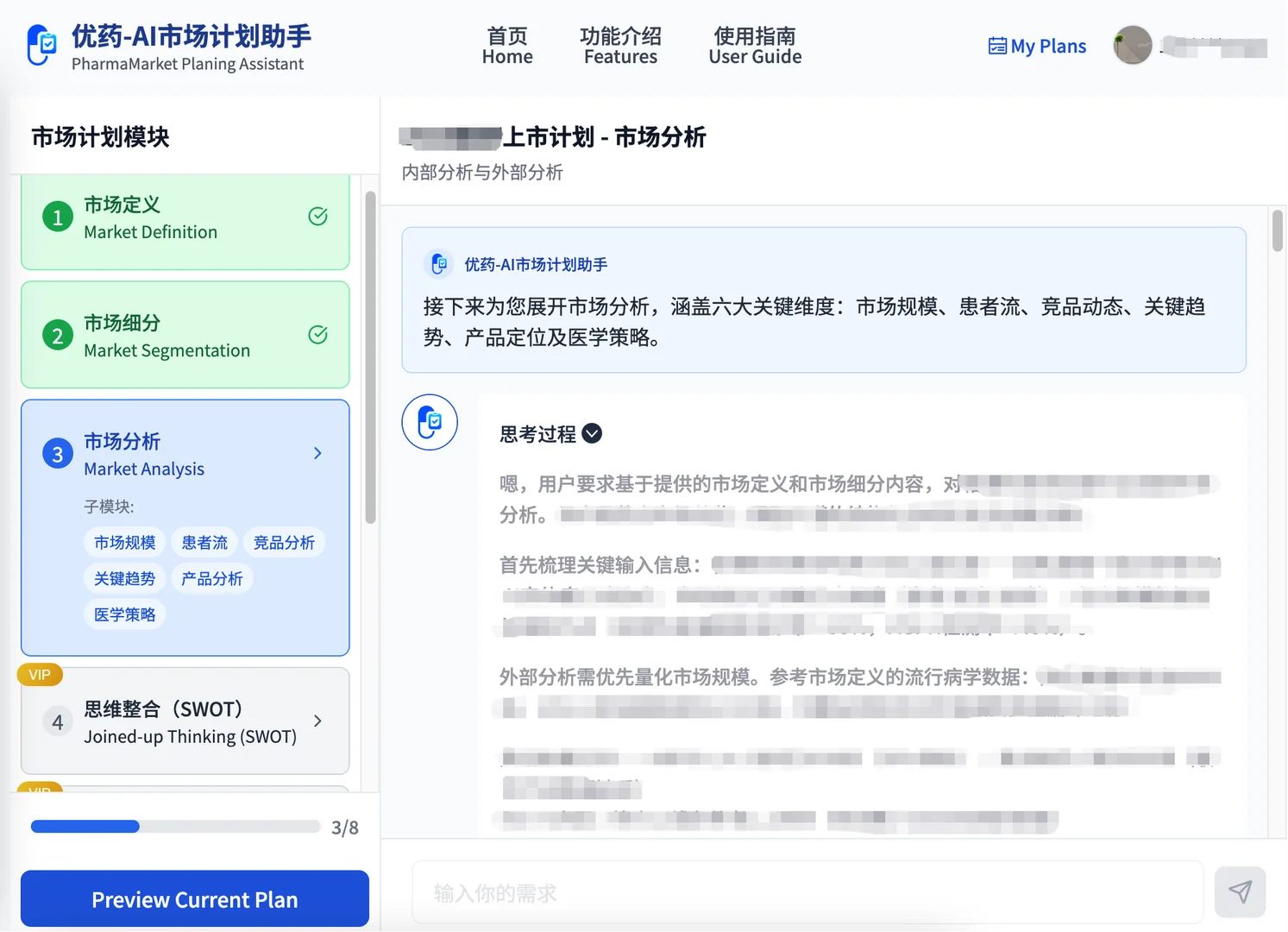Open My Plans link

coord(1037,46)
